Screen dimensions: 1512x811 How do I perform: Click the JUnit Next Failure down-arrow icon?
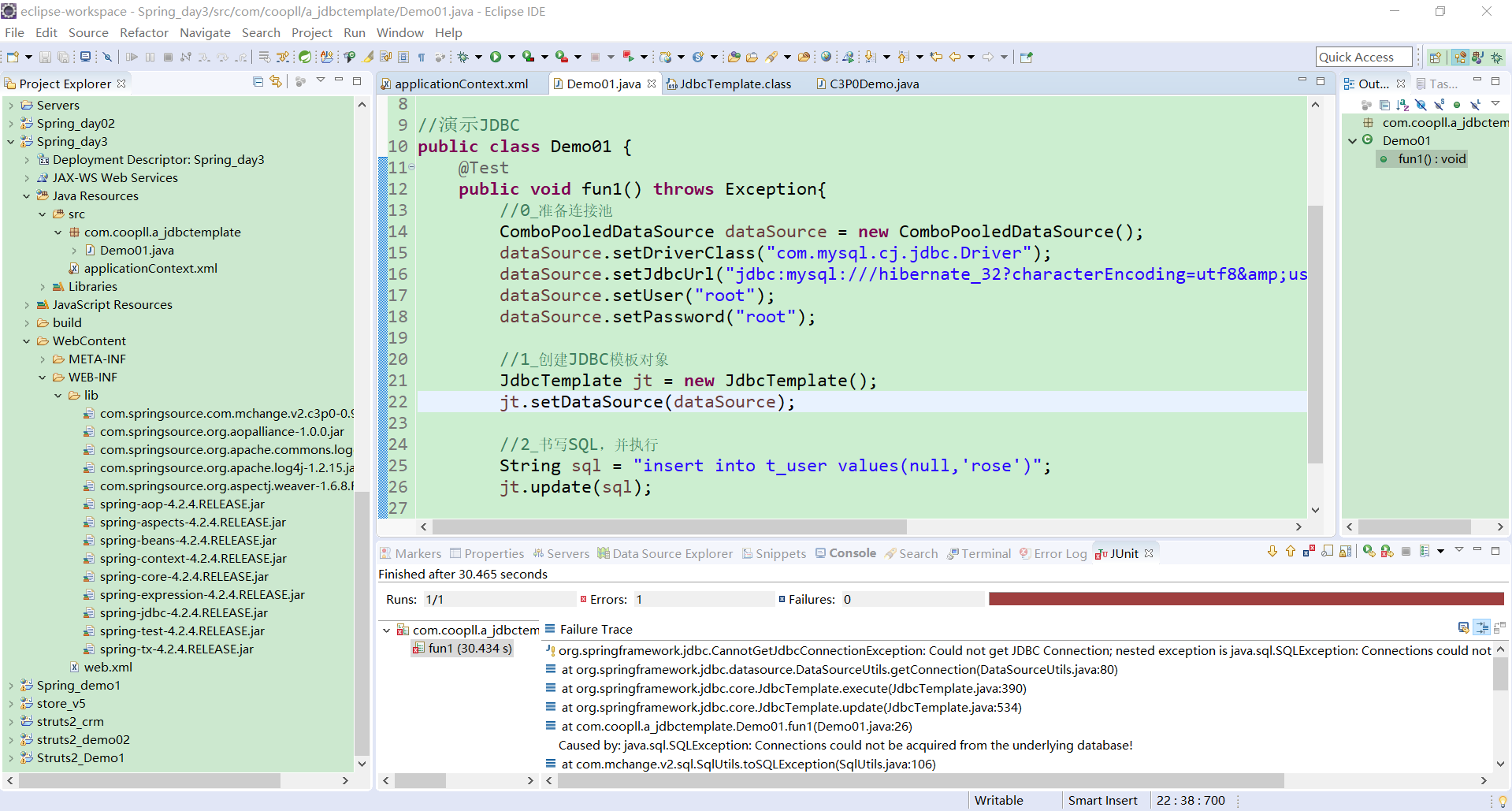tap(1272, 552)
